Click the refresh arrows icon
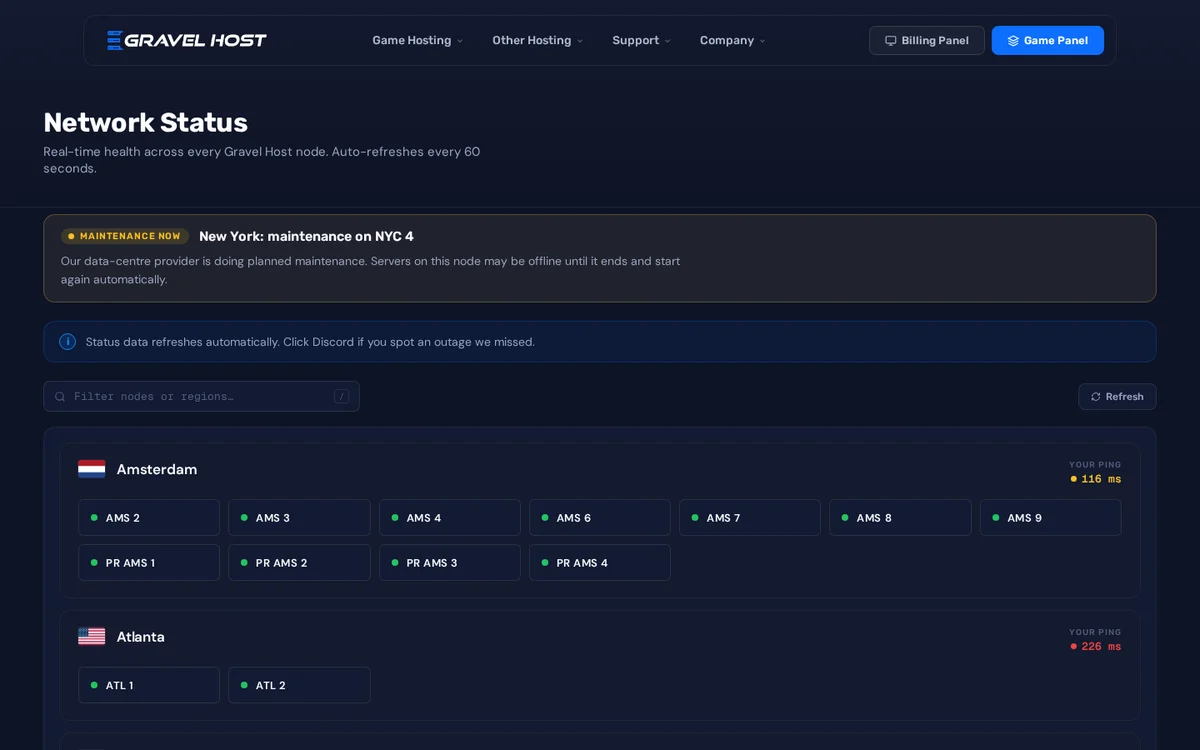The image size is (1200, 750). [1096, 397]
